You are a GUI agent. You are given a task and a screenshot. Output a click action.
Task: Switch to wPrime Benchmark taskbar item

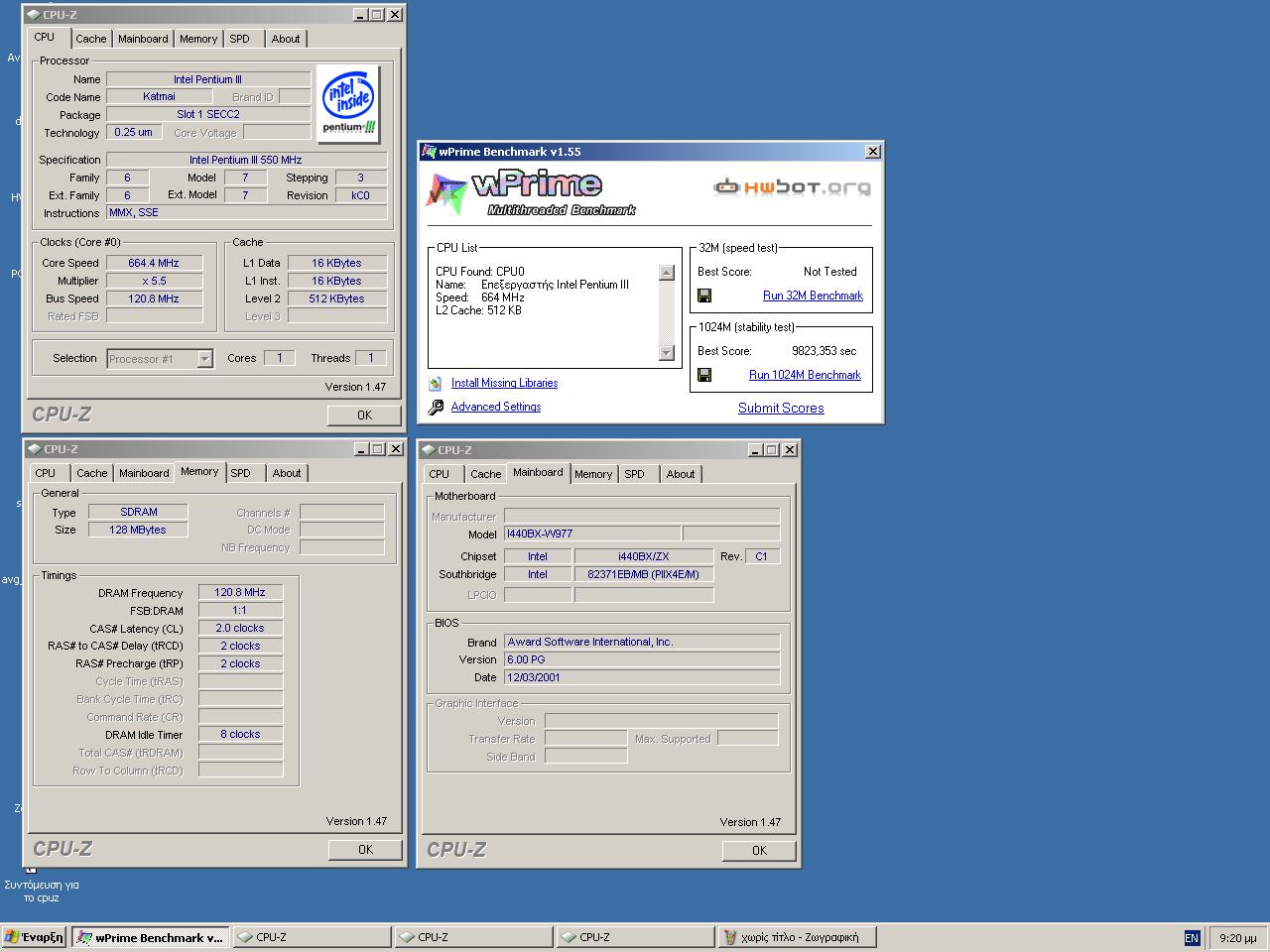point(151,937)
